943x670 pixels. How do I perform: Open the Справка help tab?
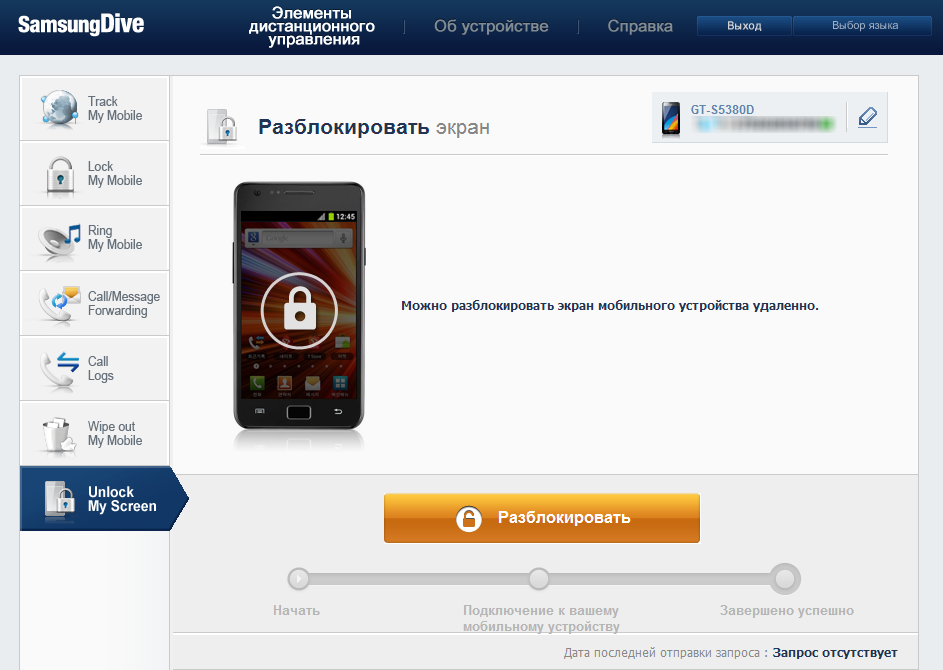point(640,26)
